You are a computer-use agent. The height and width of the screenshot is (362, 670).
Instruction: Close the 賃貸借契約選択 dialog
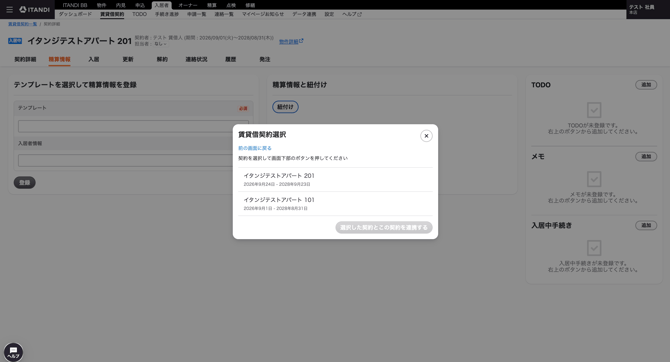point(426,136)
